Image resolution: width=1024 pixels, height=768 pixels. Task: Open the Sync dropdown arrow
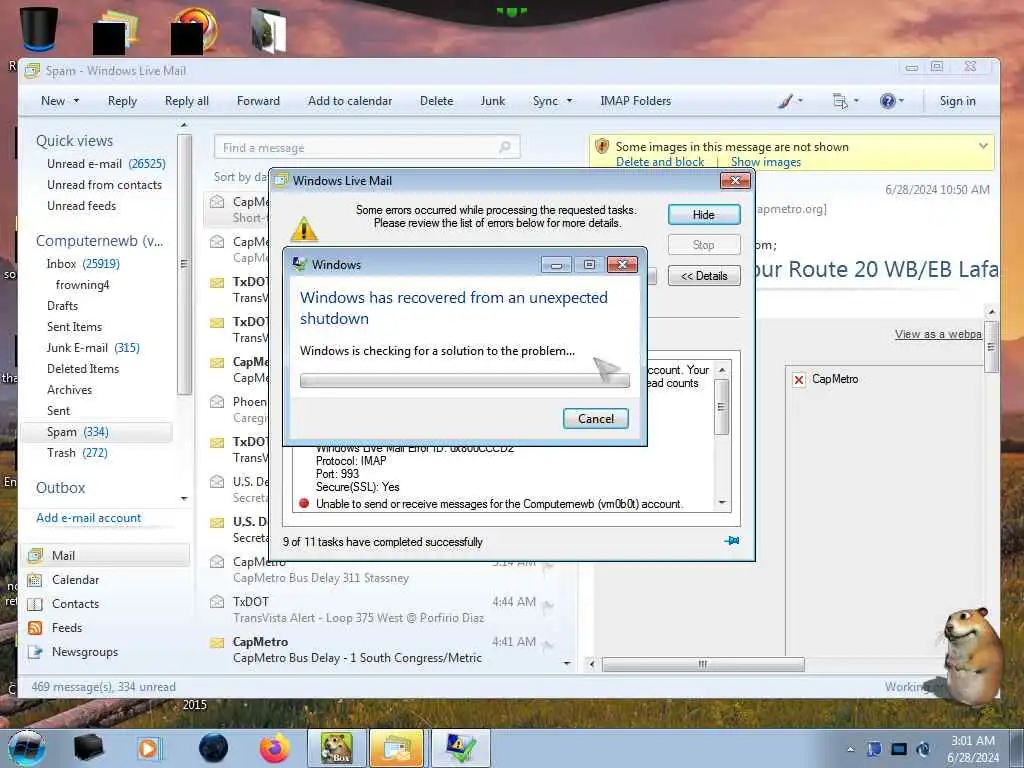pos(569,101)
